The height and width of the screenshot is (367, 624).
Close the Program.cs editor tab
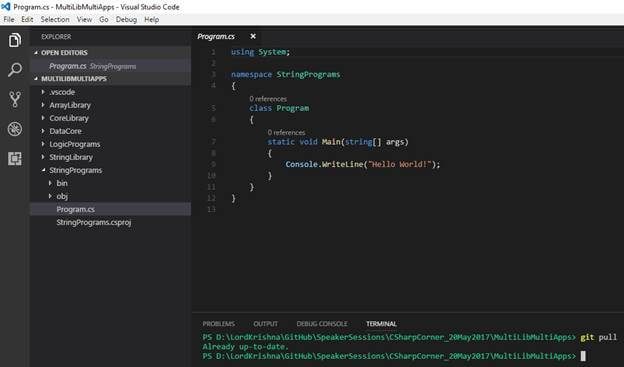[253, 36]
